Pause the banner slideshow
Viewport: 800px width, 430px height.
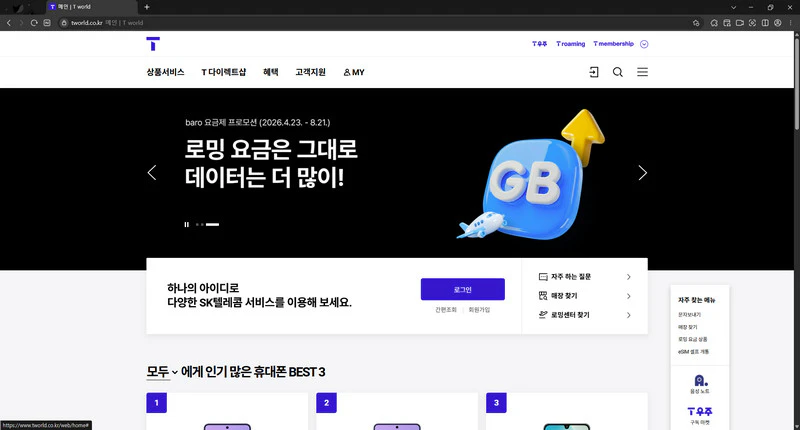[x=187, y=224]
